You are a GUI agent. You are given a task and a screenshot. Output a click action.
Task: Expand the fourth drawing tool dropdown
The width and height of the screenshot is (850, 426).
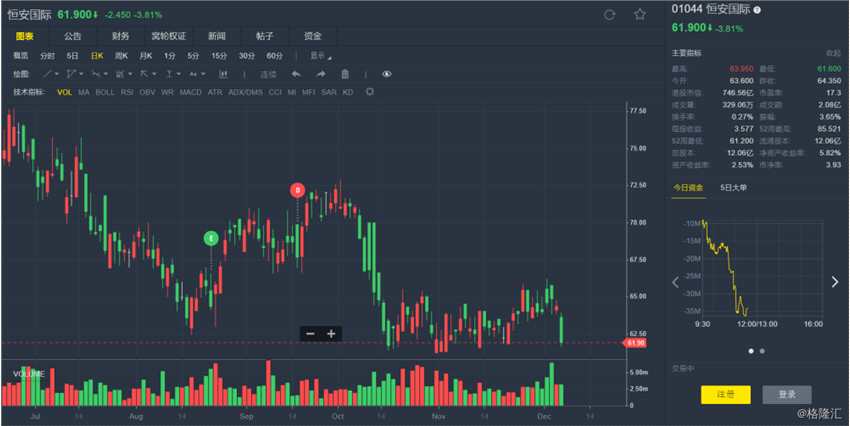point(130,74)
